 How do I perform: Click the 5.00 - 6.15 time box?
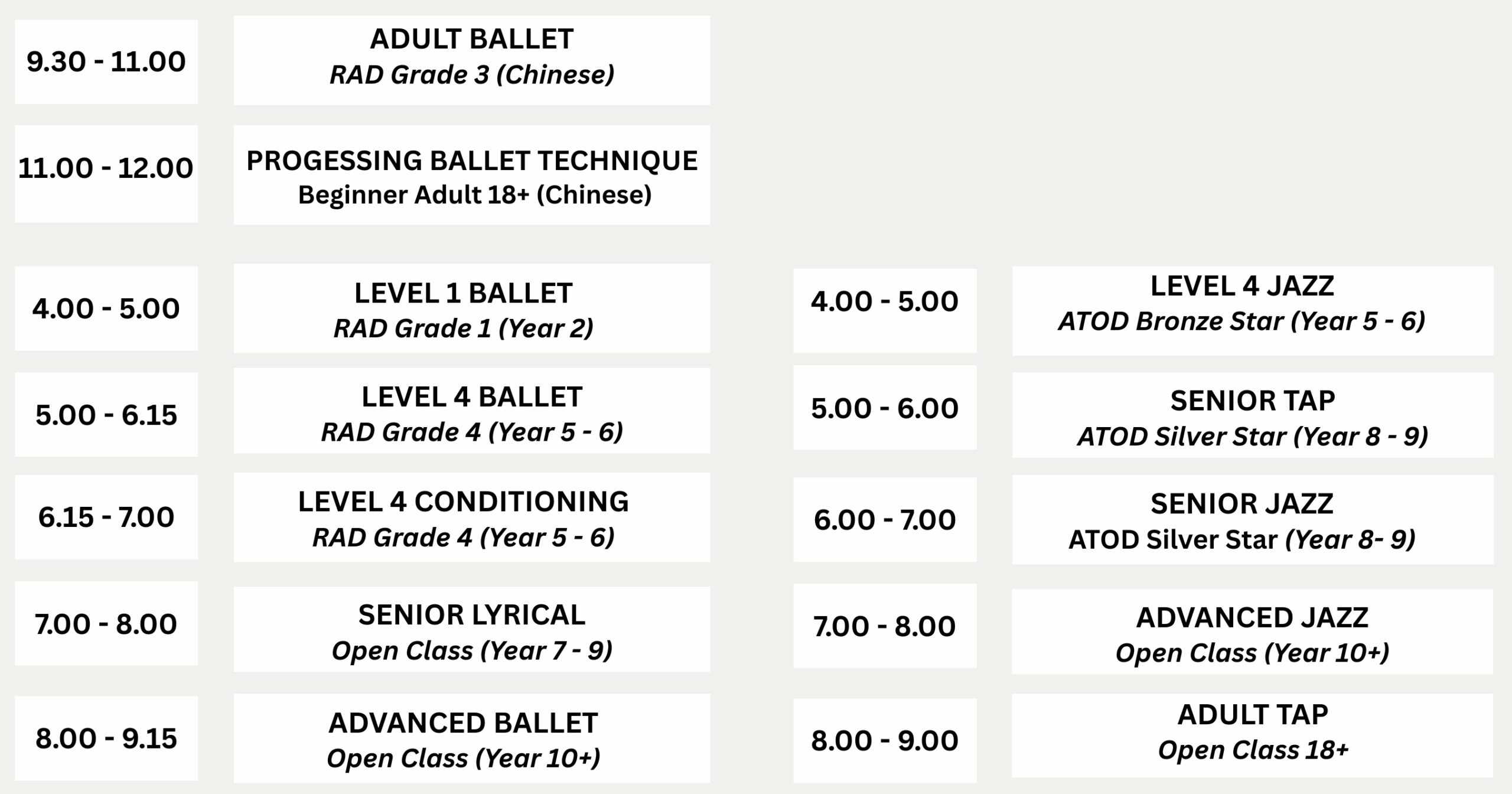[106, 414]
